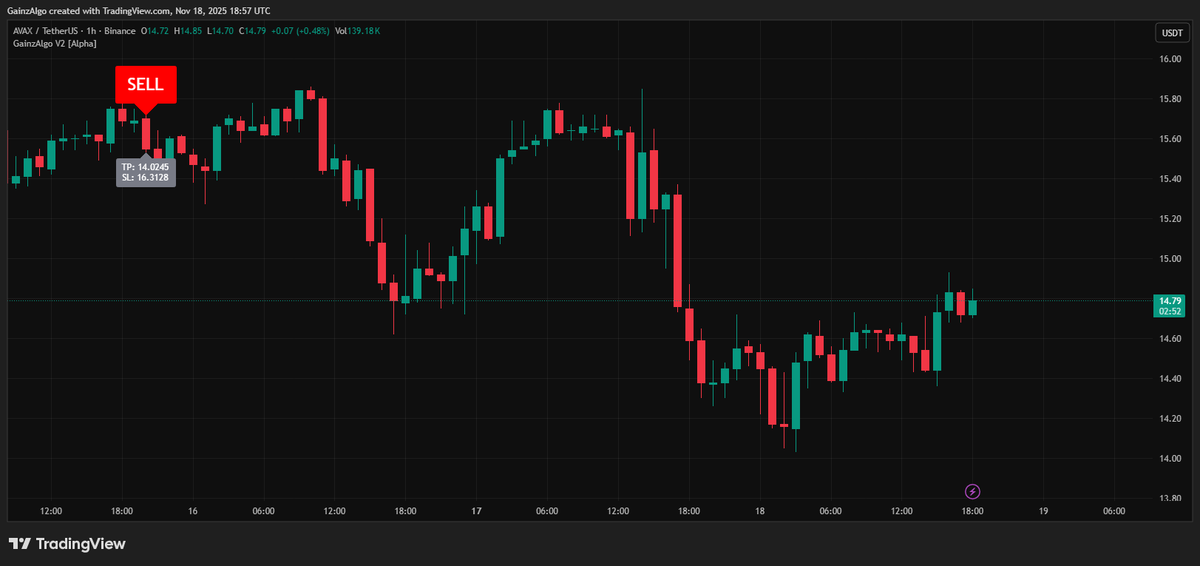Click the 02:52 candle countdown timer
Viewport: 1200px width, 566px height.
click(1171, 311)
